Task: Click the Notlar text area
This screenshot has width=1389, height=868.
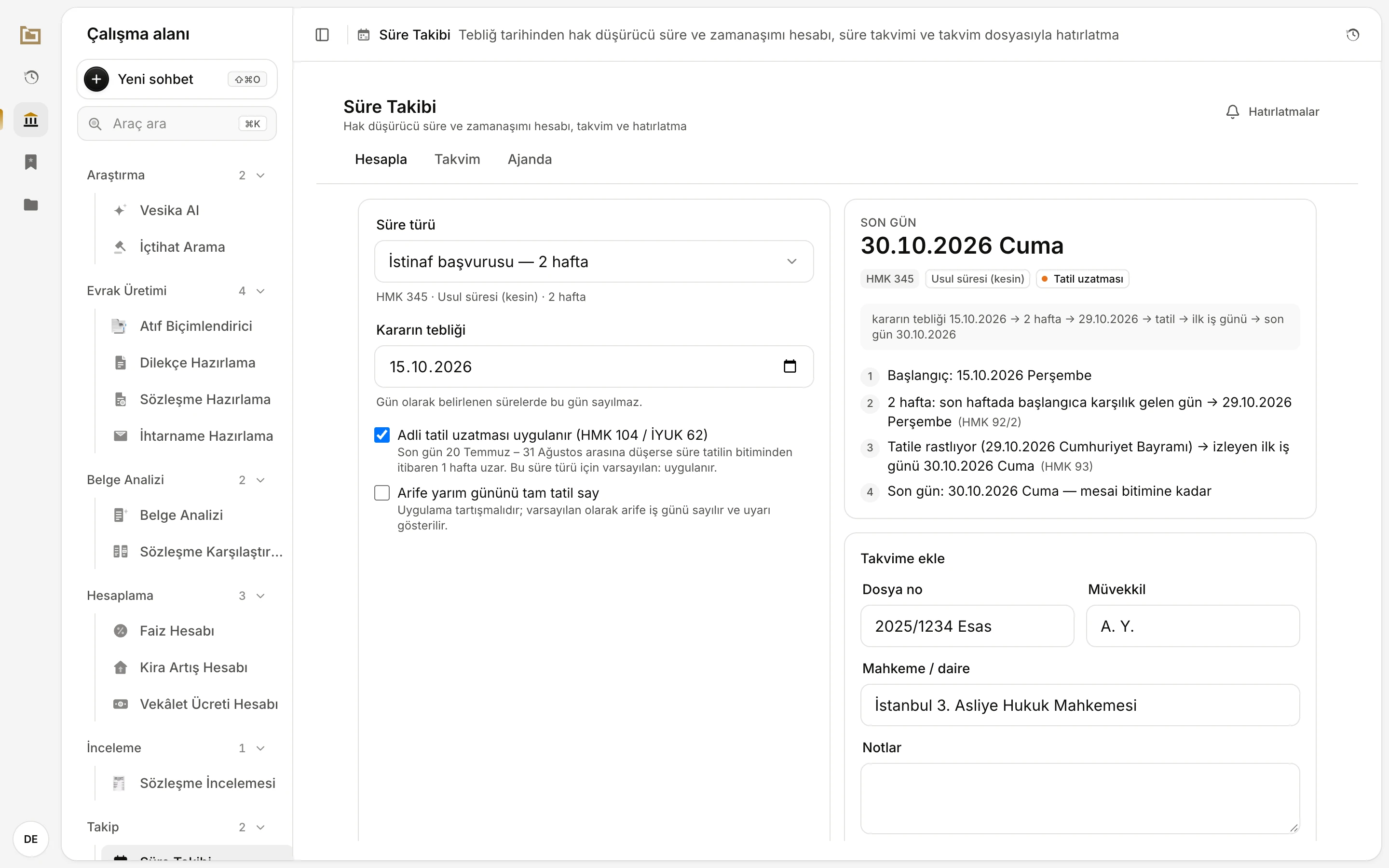Action: tap(1080, 798)
